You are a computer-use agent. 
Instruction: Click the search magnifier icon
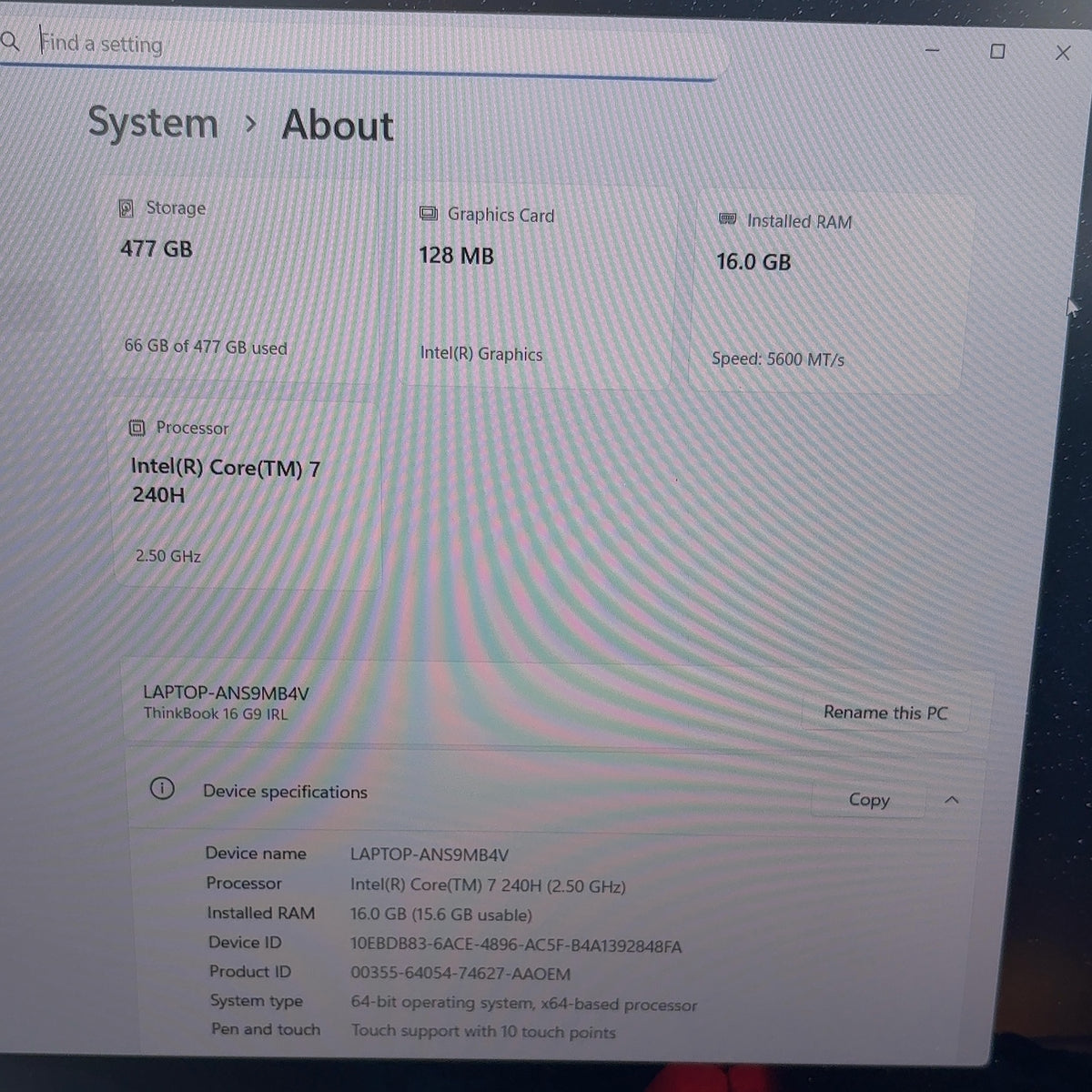point(9,41)
